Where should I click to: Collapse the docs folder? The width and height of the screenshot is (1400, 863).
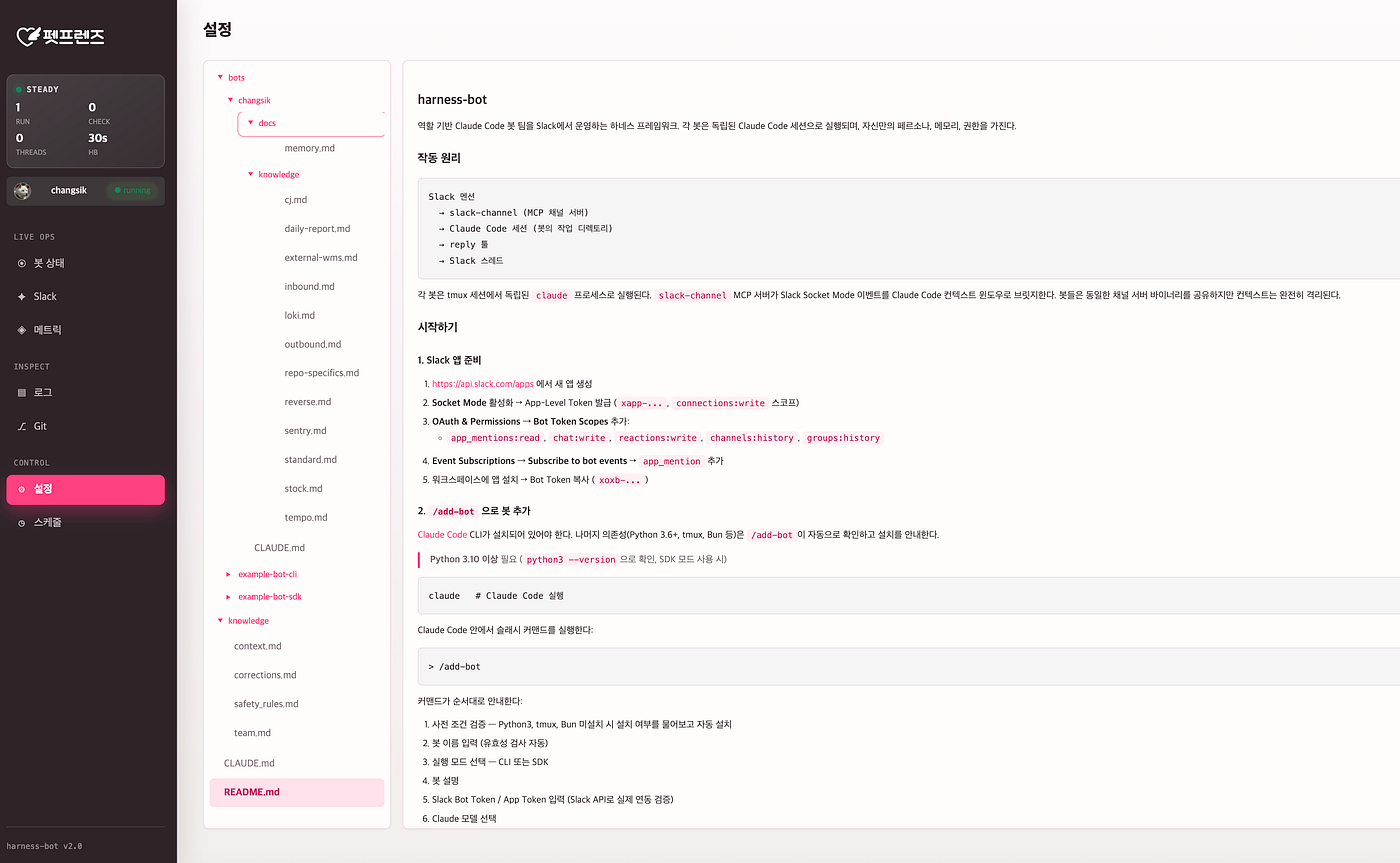point(251,123)
